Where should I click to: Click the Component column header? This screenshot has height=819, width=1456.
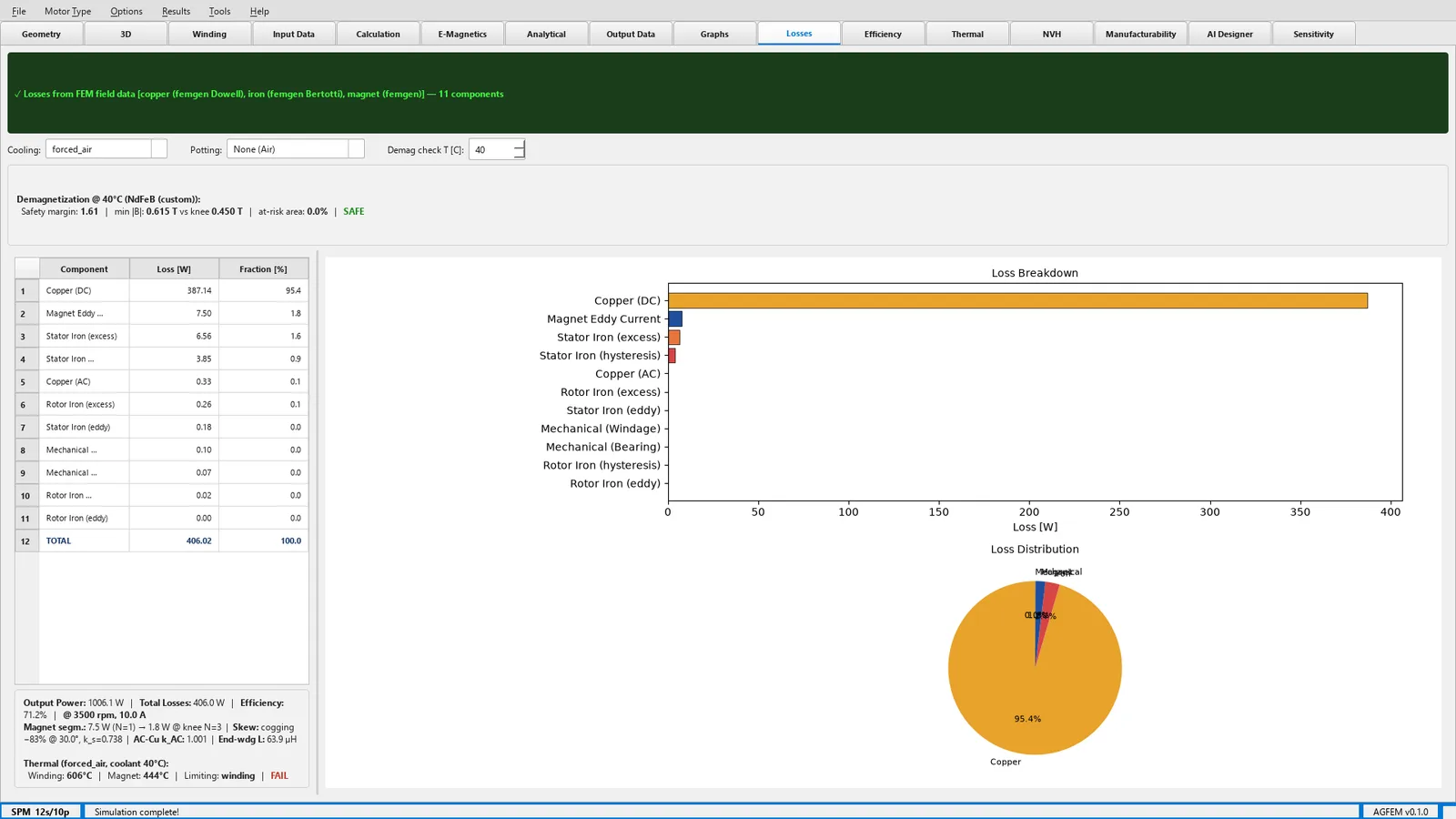click(x=84, y=269)
